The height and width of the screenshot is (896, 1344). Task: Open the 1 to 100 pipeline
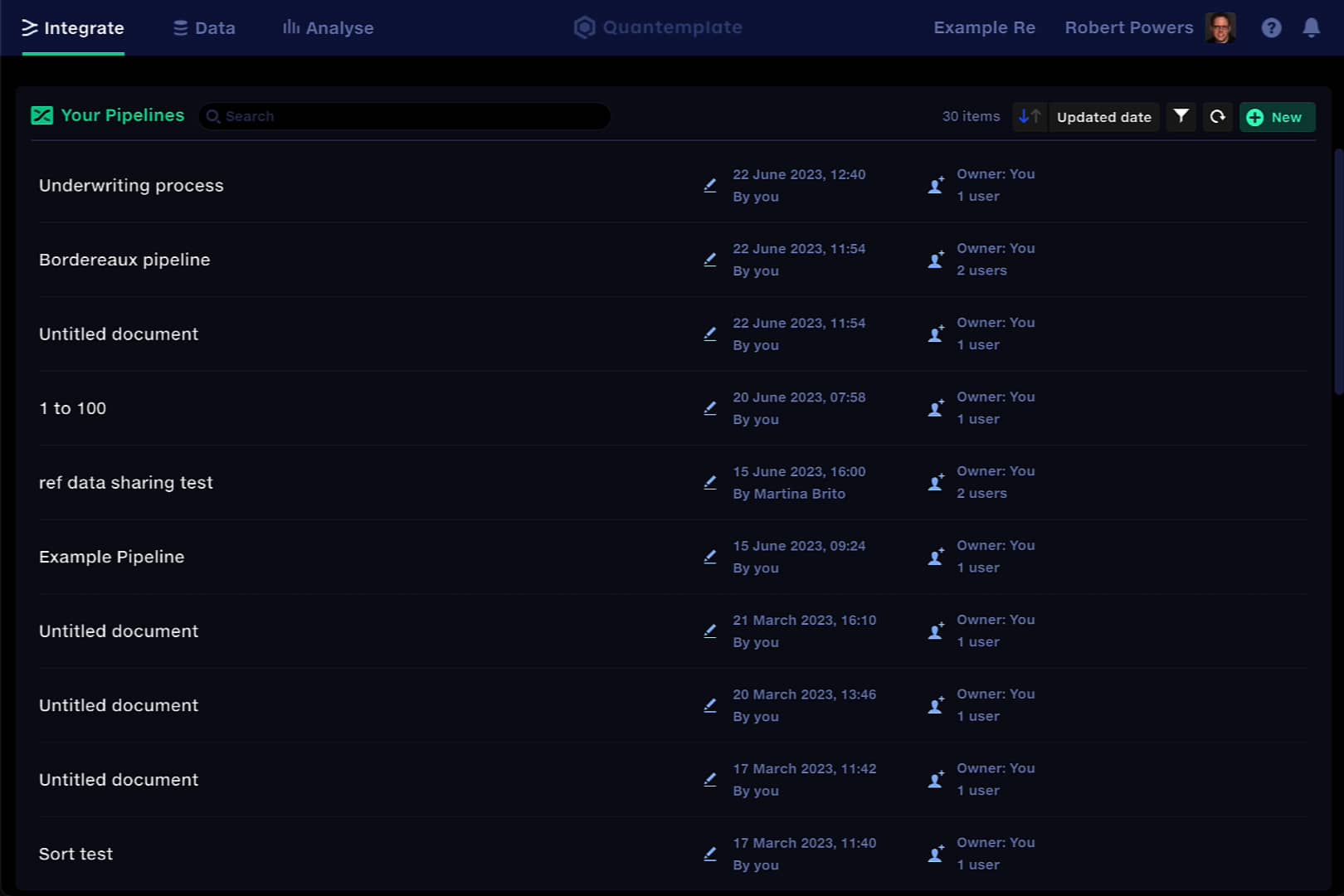pos(73,408)
